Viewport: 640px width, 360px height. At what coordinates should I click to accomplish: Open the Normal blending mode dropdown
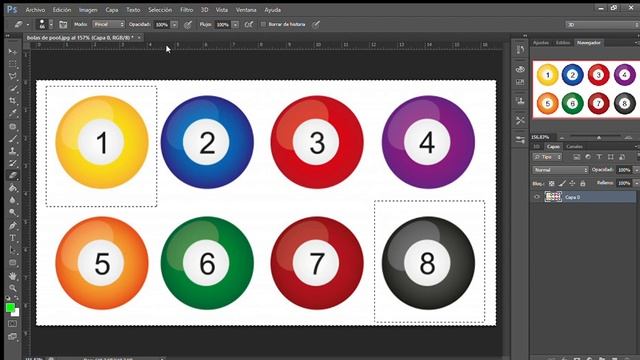point(560,170)
